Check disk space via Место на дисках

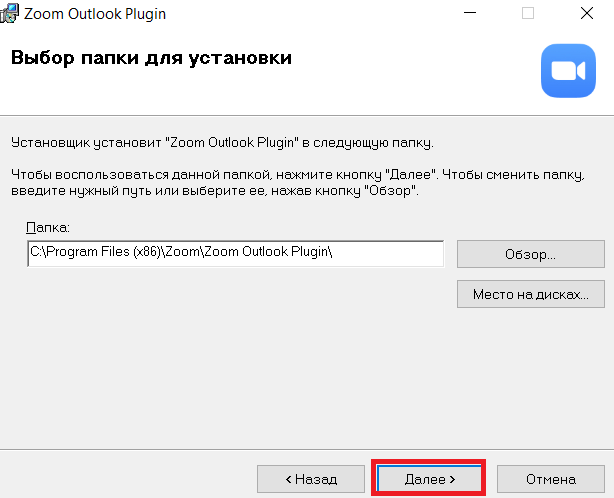point(531,294)
